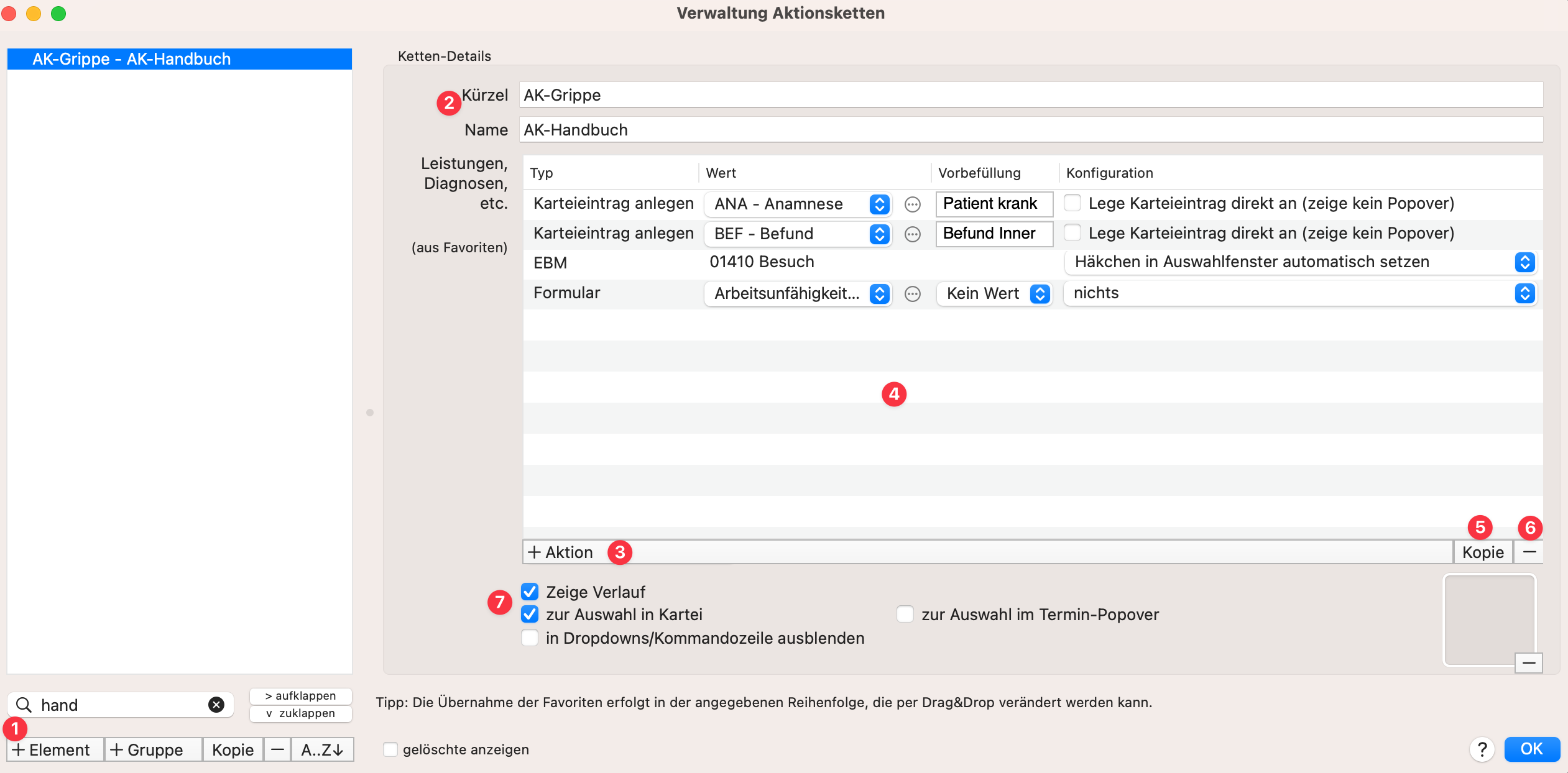Delete selected chain in list toolbar
The height and width of the screenshot is (773, 1568).
point(277,749)
